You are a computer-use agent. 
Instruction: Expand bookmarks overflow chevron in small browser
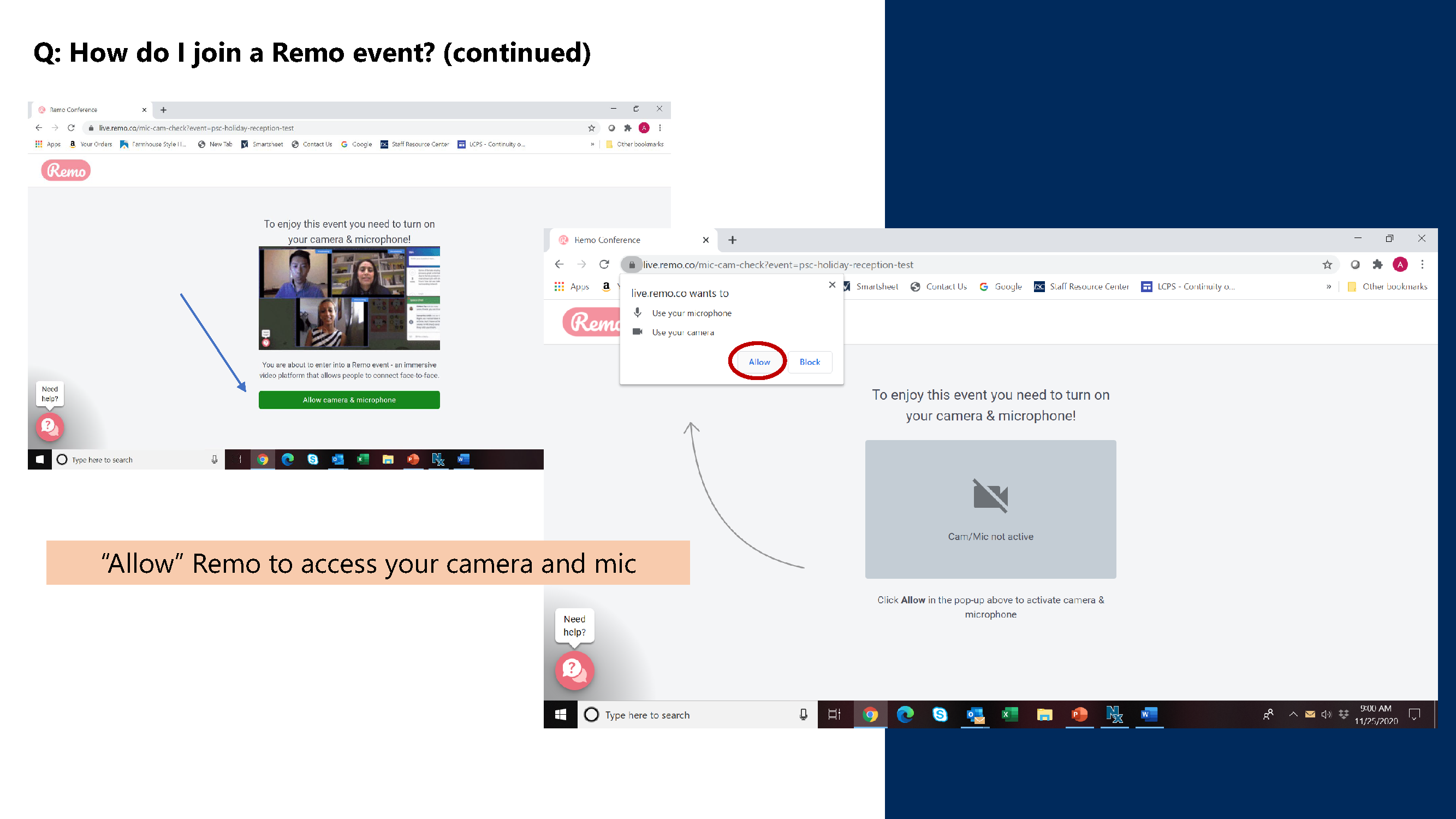pyautogui.click(x=592, y=144)
